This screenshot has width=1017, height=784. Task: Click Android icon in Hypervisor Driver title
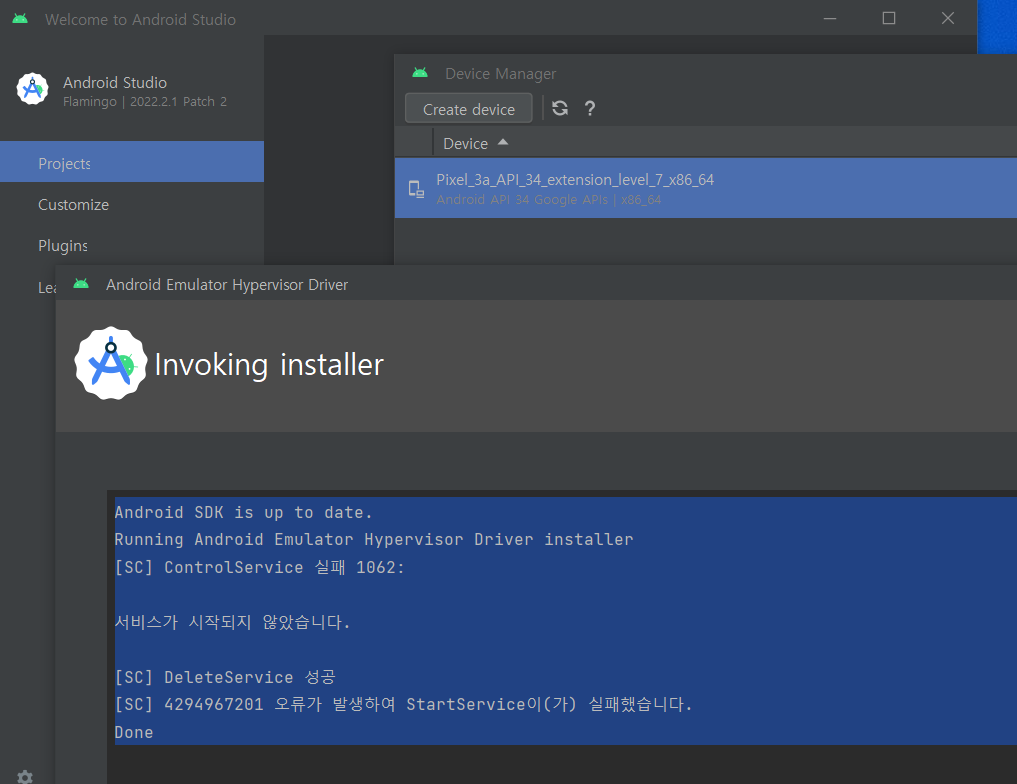tap(81, 284)
